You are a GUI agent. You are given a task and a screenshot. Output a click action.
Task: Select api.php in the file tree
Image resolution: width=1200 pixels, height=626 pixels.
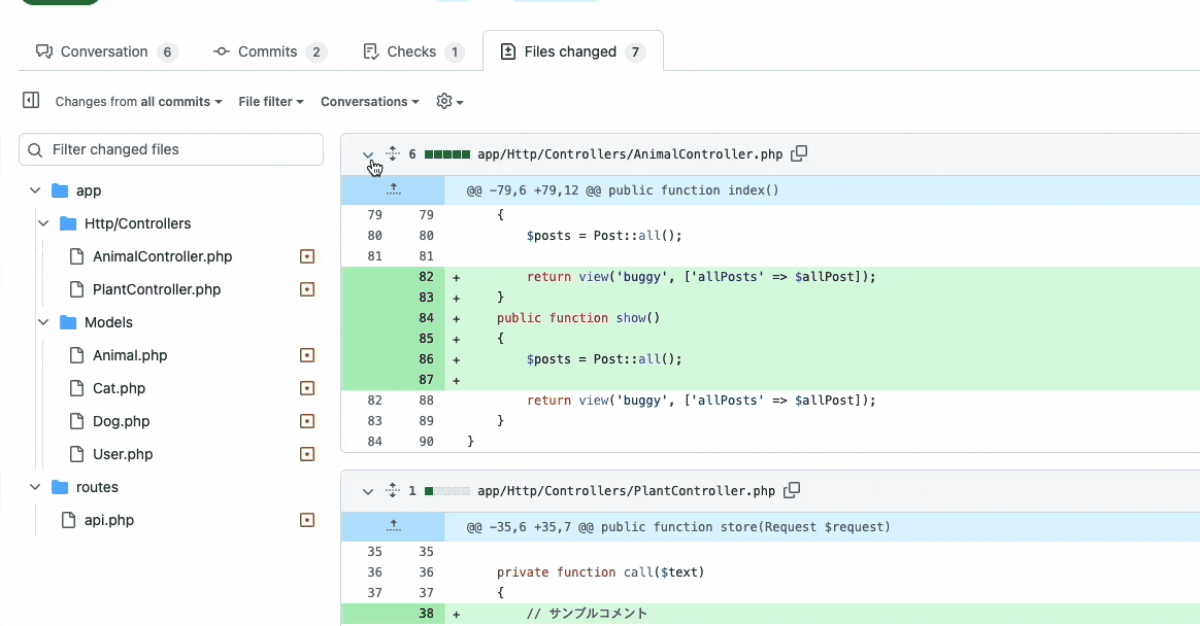coord(109,521)
